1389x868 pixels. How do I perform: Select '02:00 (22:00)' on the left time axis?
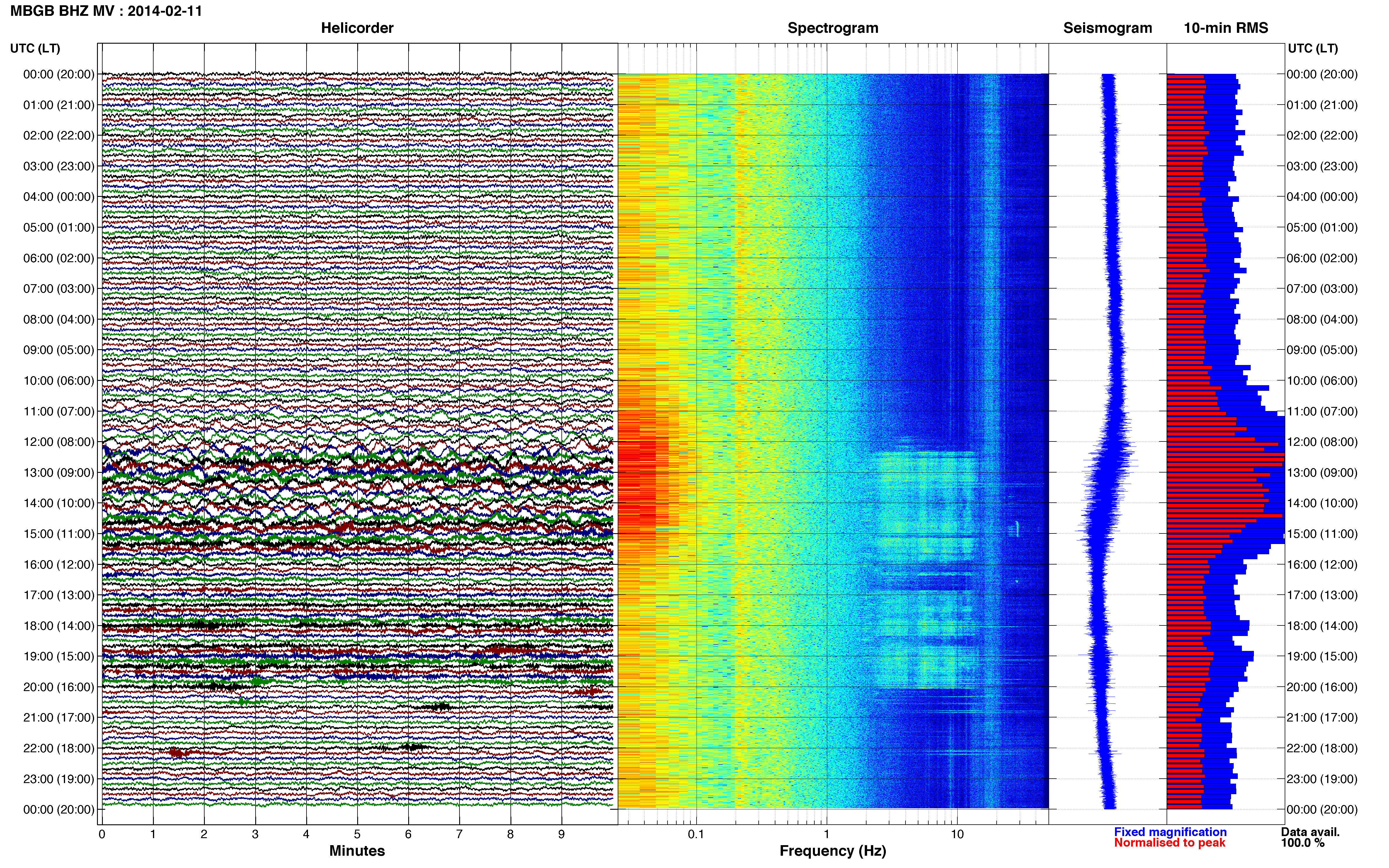click(59, 135)
